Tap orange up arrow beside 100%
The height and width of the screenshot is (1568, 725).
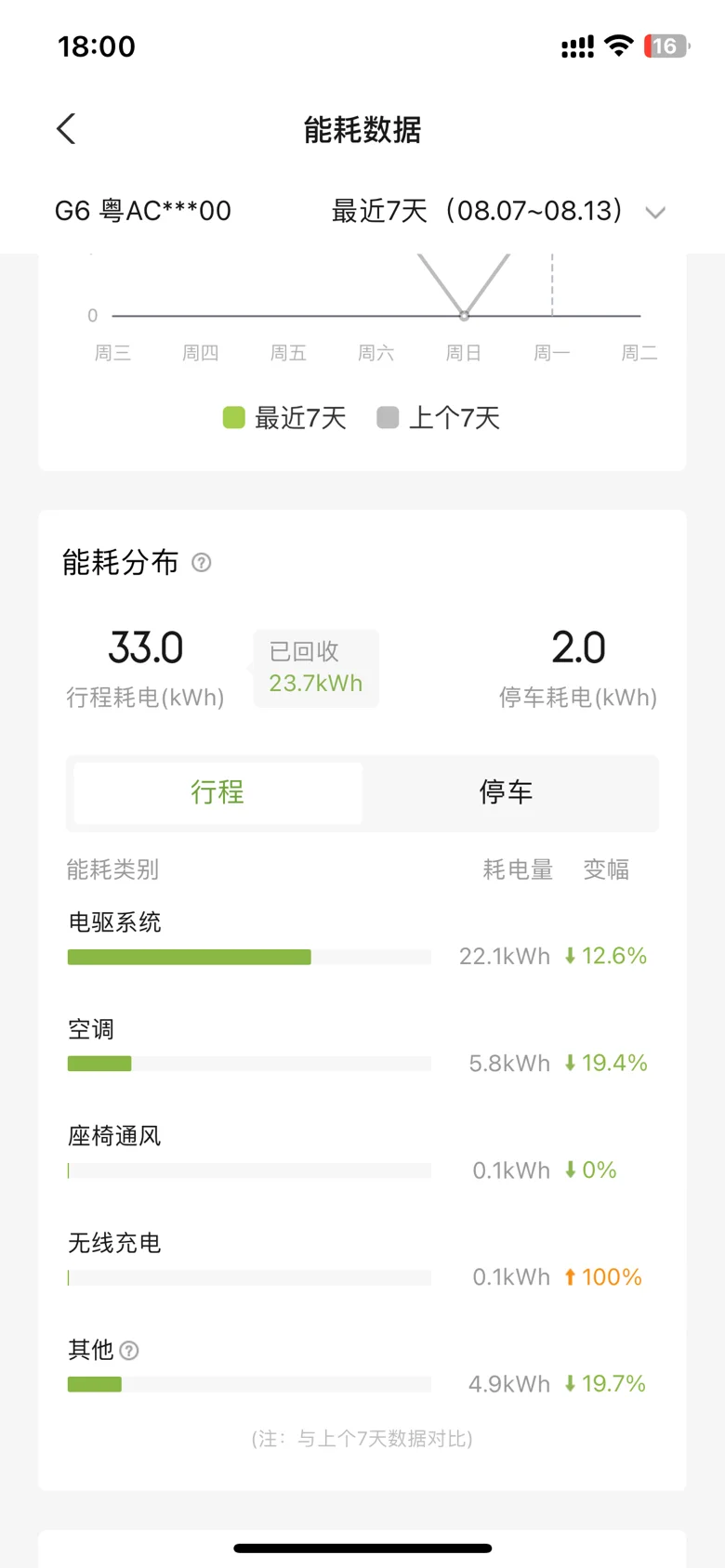coord(571,1277)
